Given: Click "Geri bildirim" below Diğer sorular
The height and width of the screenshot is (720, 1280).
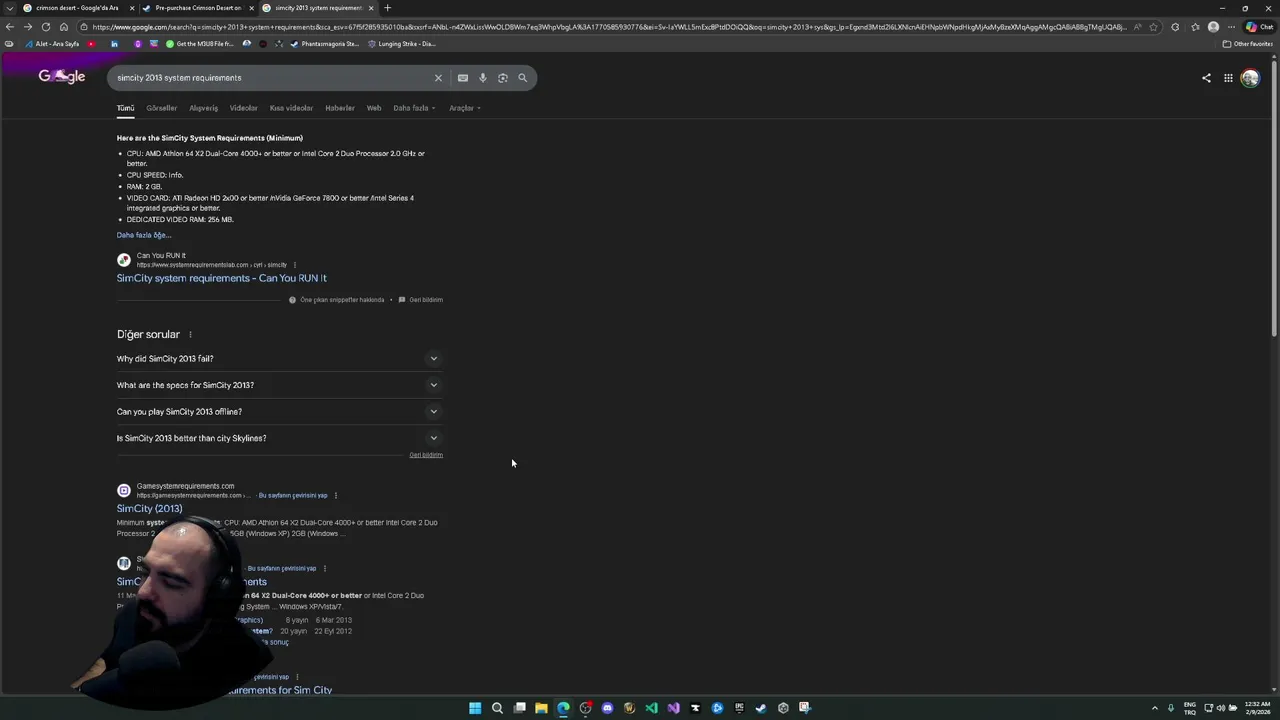Looking at the screenshot, I should click(x=426, y=455).
